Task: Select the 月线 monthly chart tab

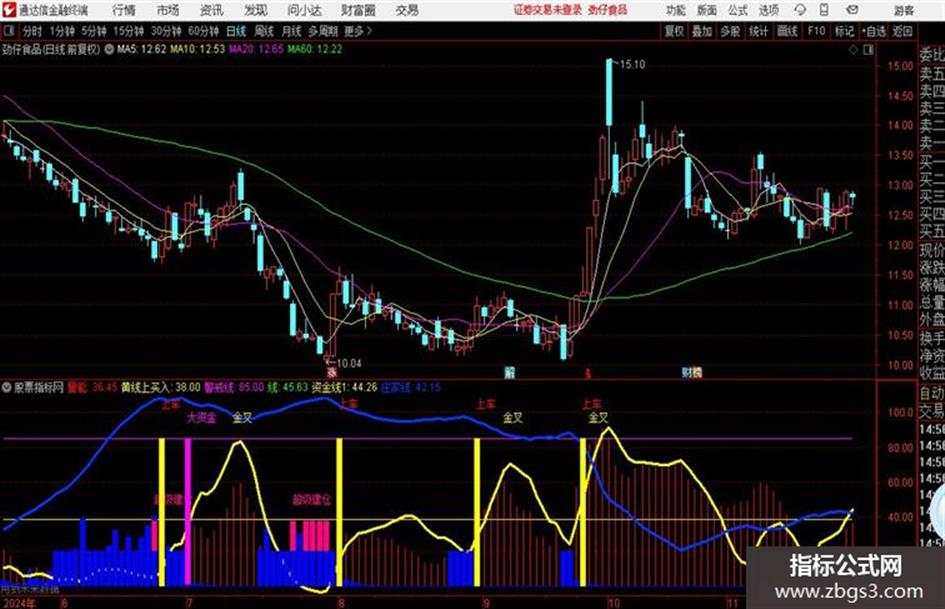Action: pos(291,31)
